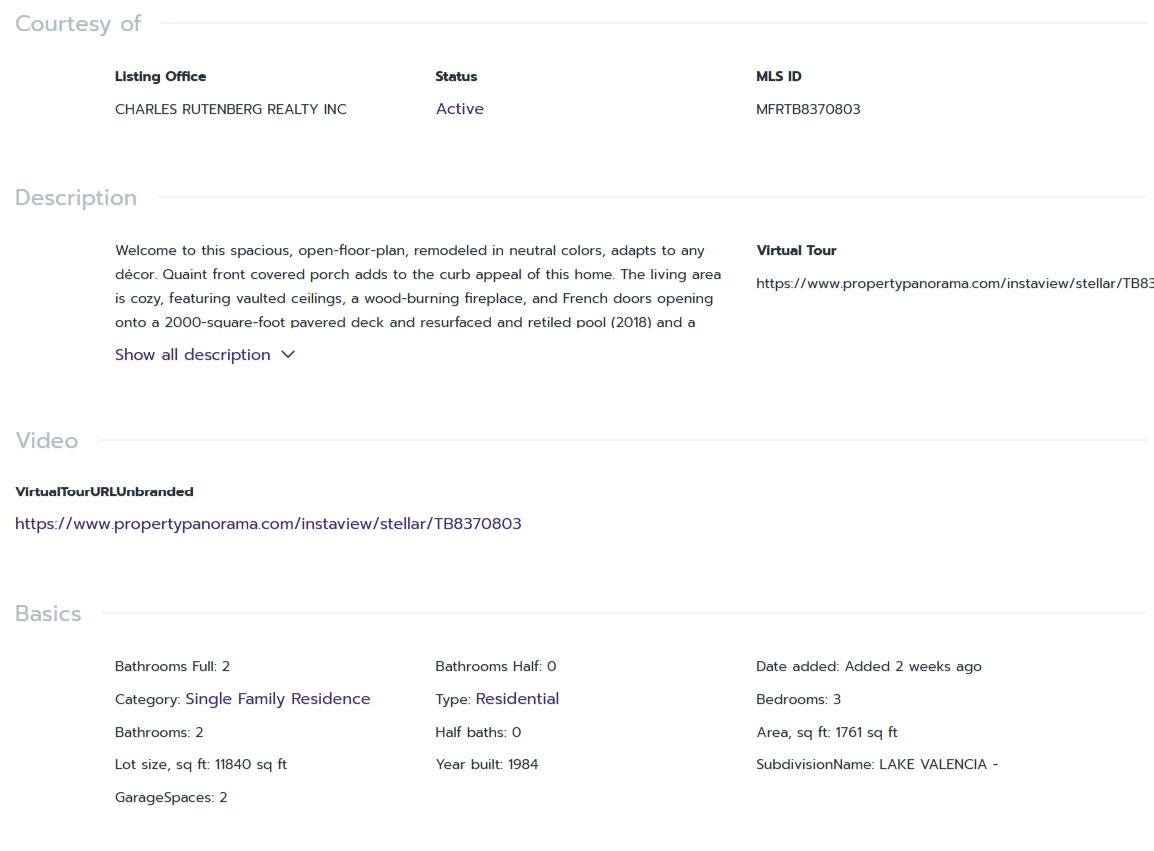Follow the Residential type link
Image resolution: width=1154 pixels, height=851 pixels.
[x=517, y=699]
